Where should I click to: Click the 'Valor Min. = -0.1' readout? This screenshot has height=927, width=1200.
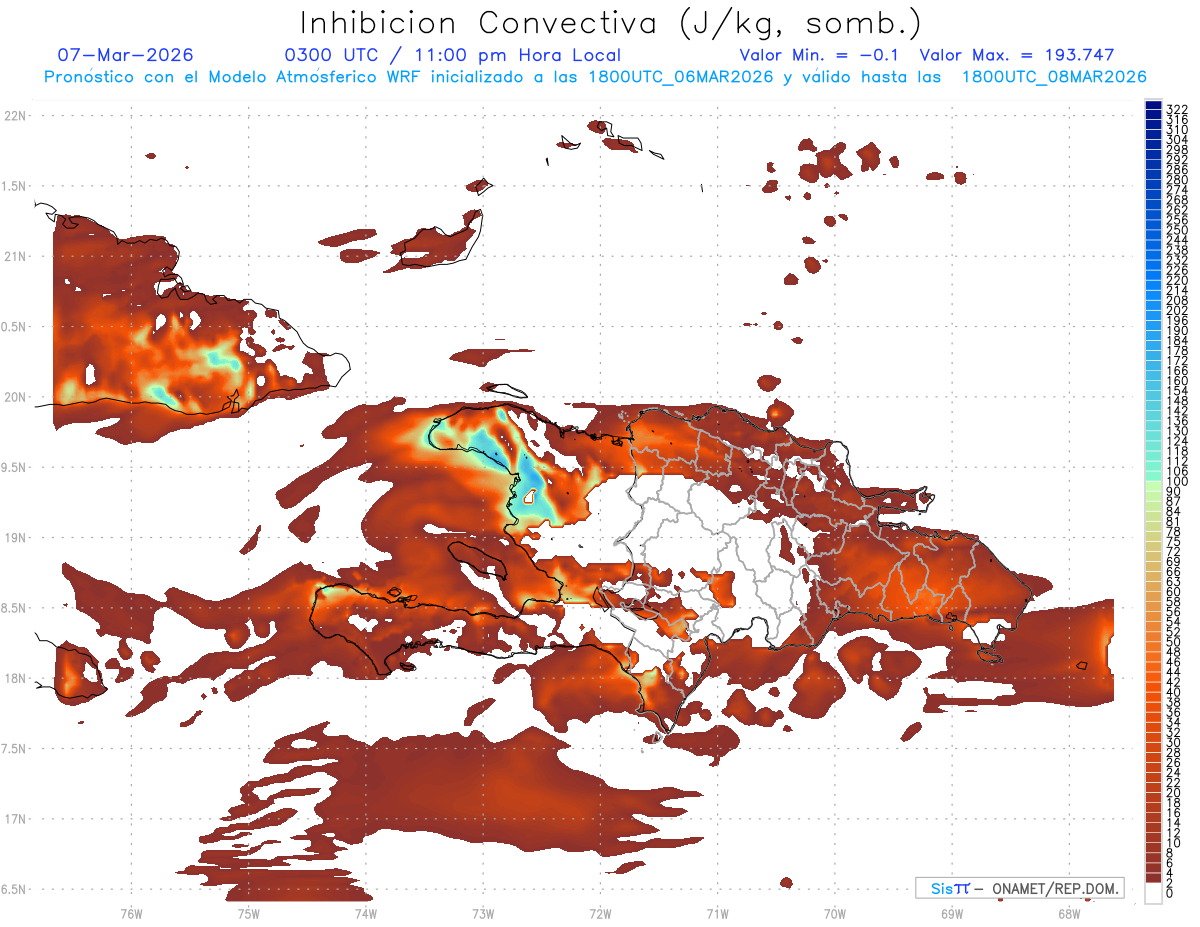coord(820,55)
